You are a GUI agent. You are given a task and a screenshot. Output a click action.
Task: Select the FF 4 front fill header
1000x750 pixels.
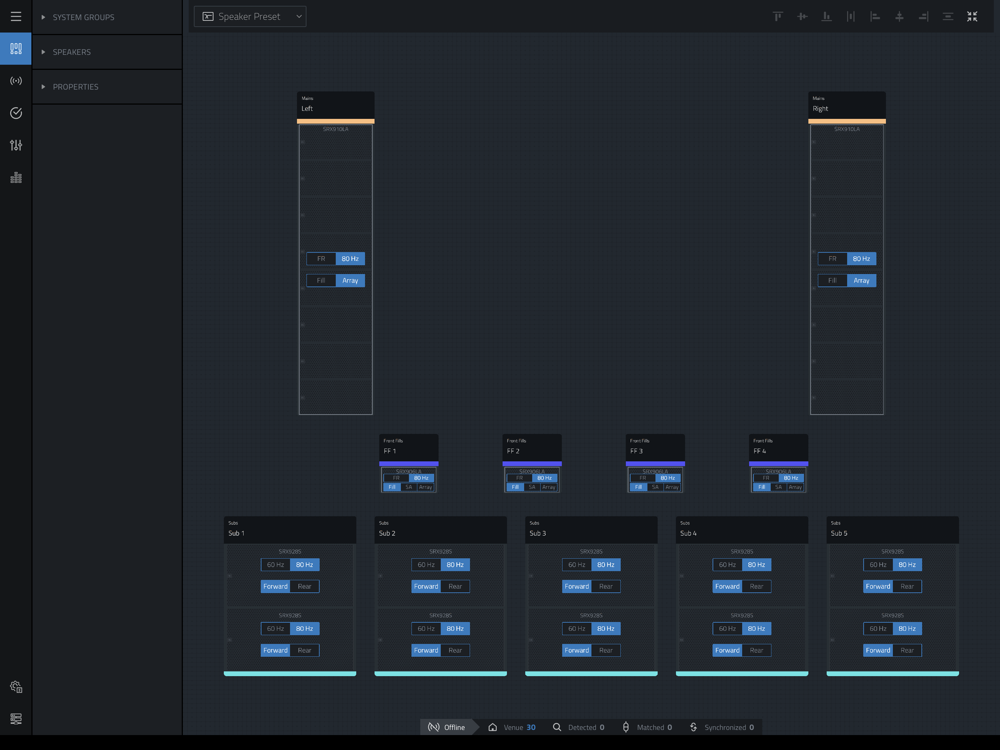(x=779, y=447)
